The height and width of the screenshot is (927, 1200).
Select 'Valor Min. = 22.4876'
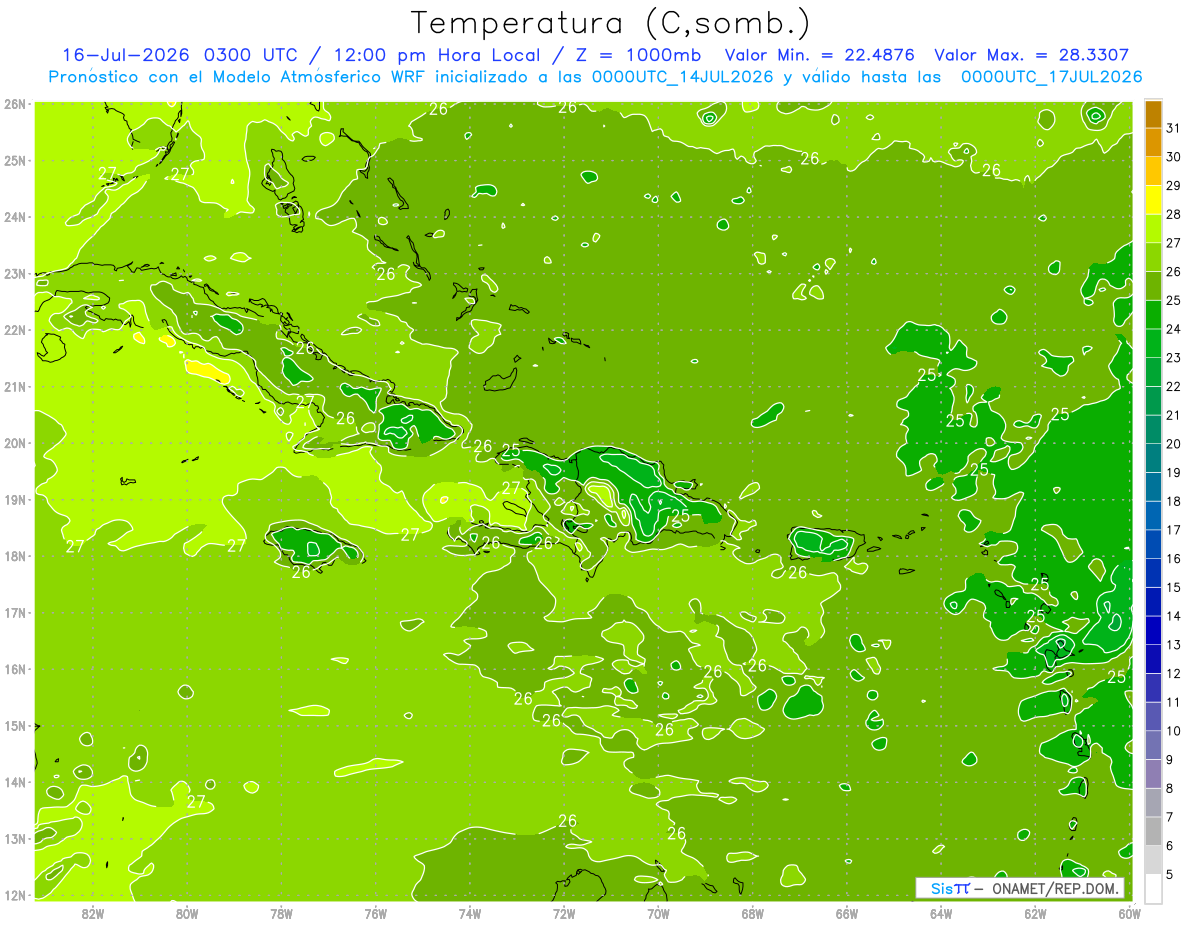pyautogui.click(x=819, y=55)
